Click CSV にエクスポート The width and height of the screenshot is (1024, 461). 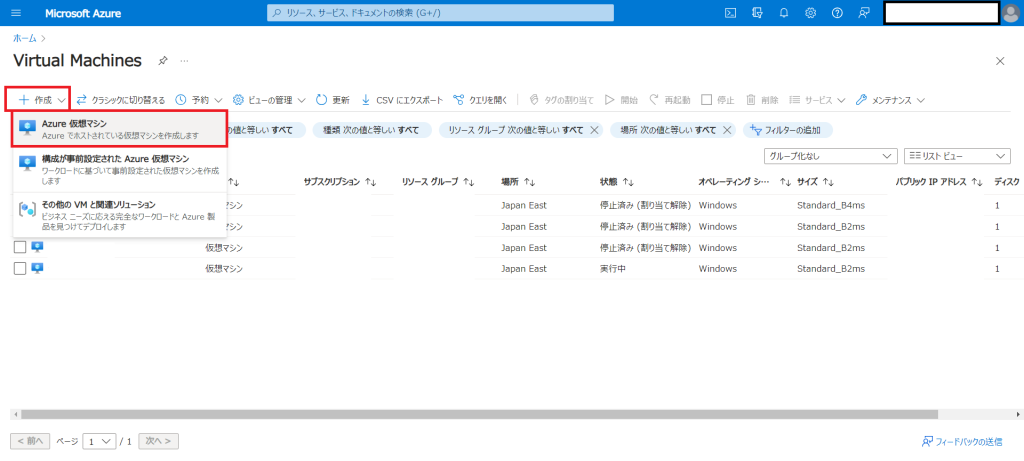402,100
